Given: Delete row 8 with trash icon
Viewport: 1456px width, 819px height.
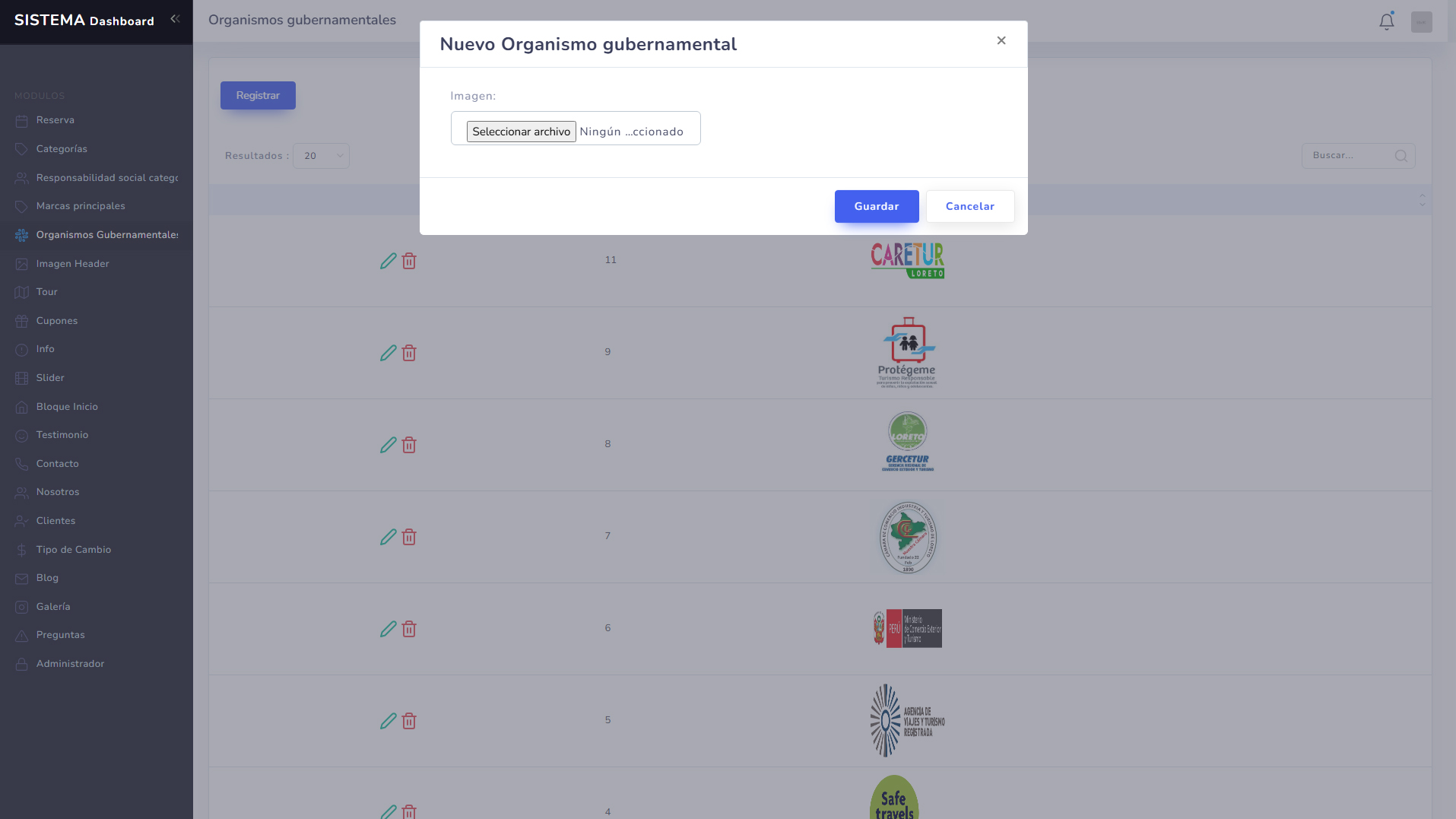Looking at the screenshot, I should point(409,445).
